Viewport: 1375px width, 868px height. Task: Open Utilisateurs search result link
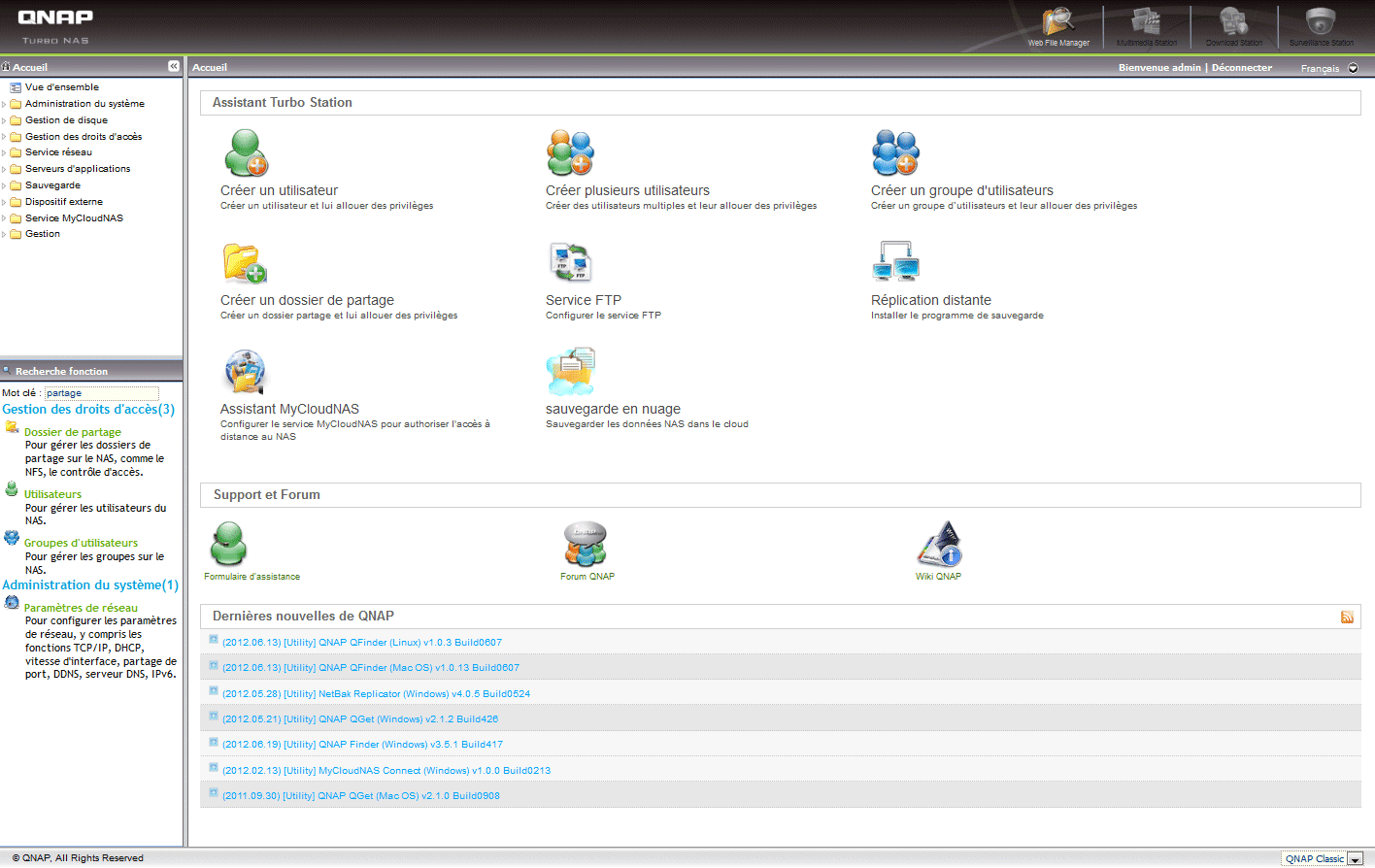click(52, 494)
